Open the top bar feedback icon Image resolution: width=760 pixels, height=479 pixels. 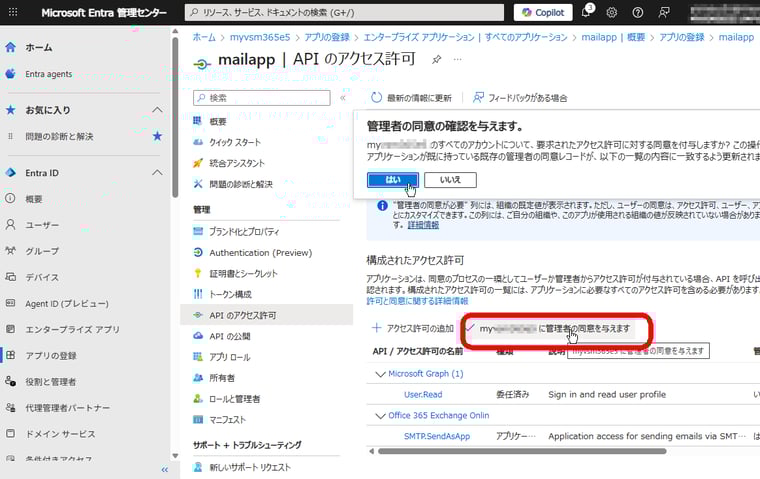(664, 13)
